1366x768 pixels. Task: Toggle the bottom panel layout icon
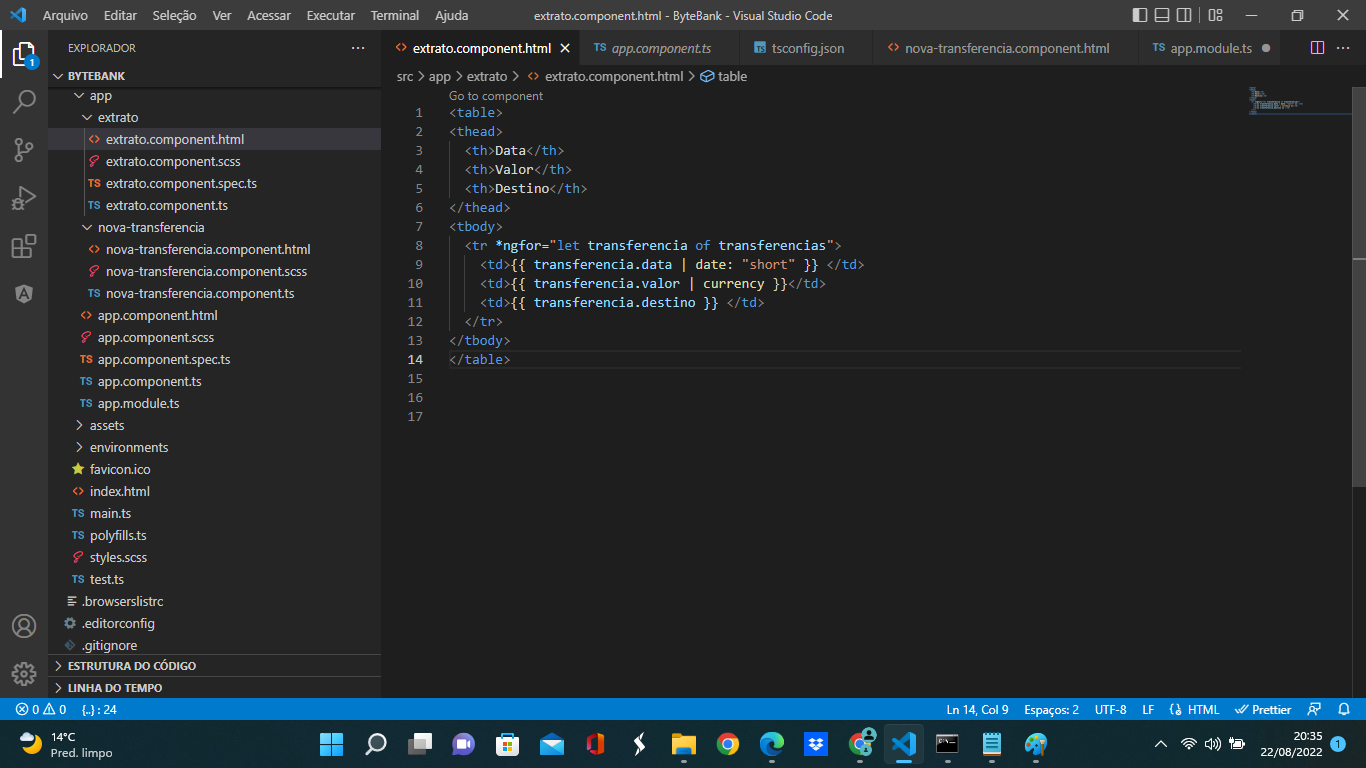[x=1162, y=15]
